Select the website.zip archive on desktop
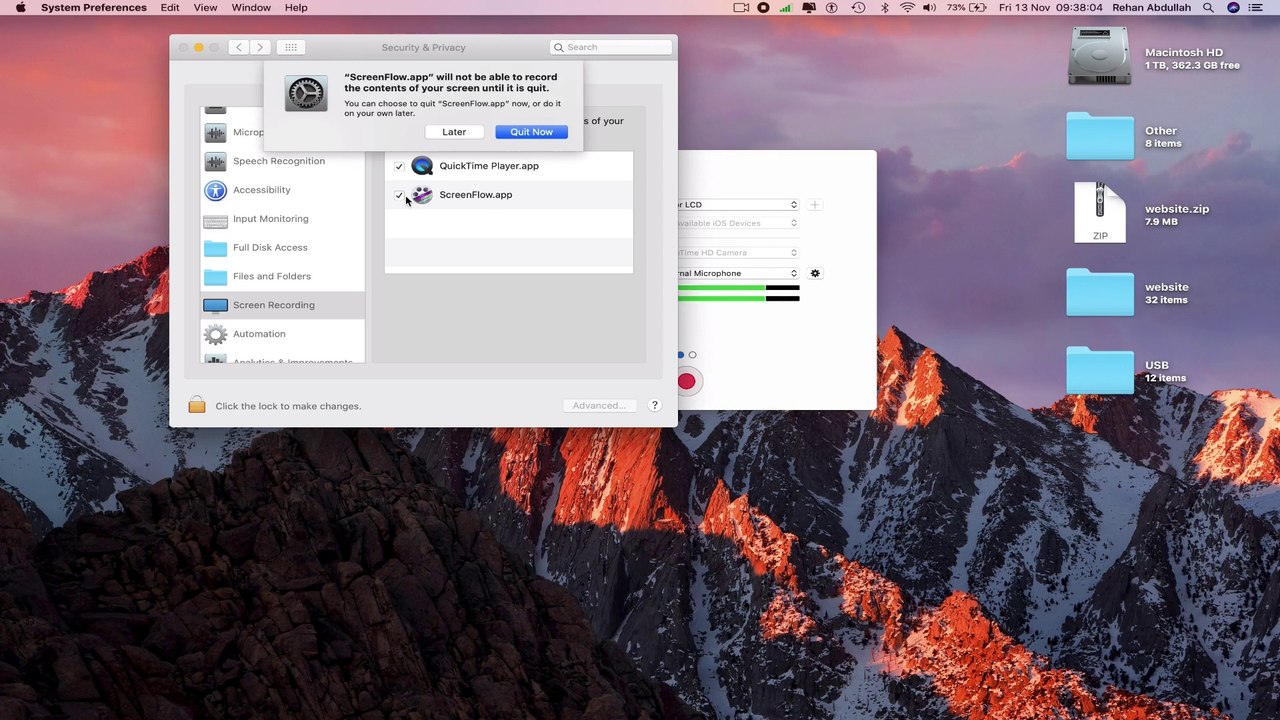 click(1099, 212)
